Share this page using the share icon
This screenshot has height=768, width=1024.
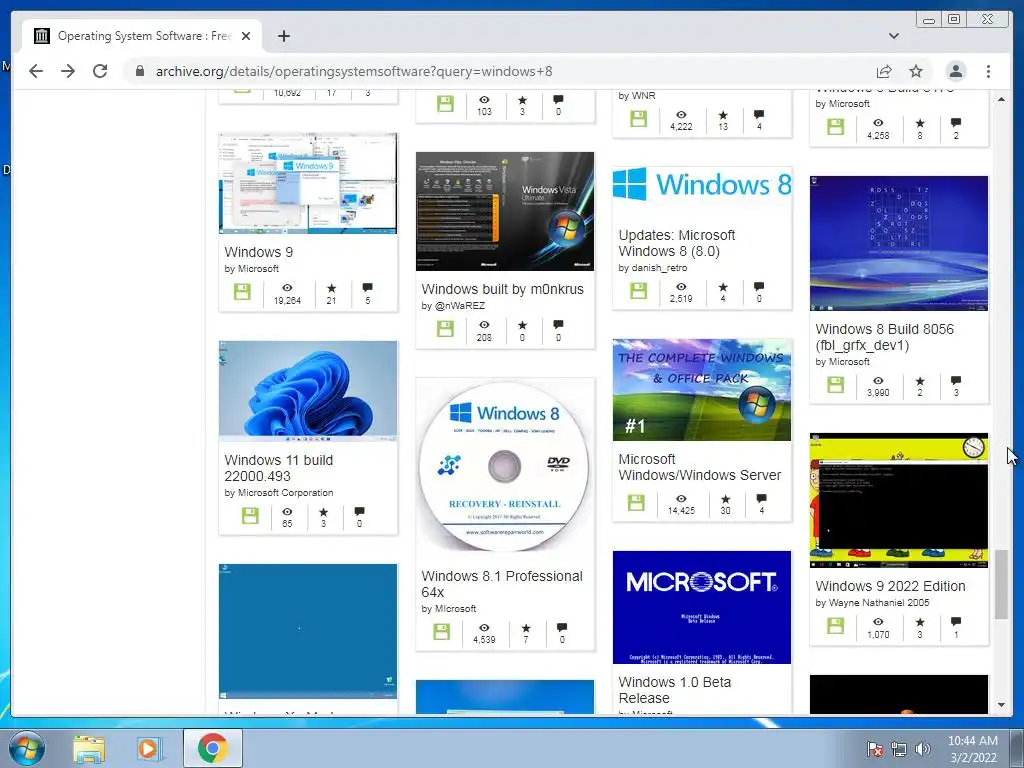[x=884, y=71]
